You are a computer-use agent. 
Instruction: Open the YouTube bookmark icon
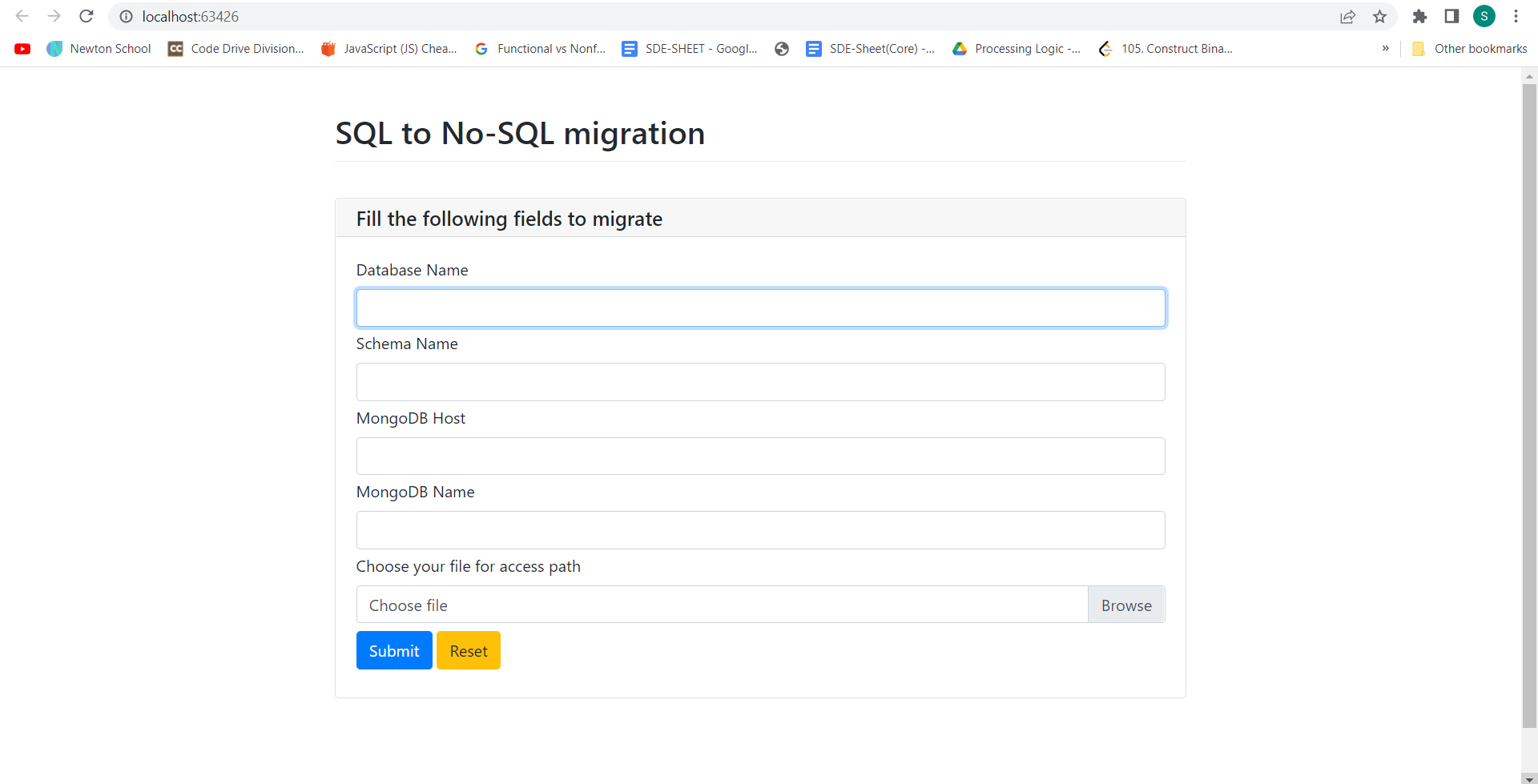[x=22, y=49]
